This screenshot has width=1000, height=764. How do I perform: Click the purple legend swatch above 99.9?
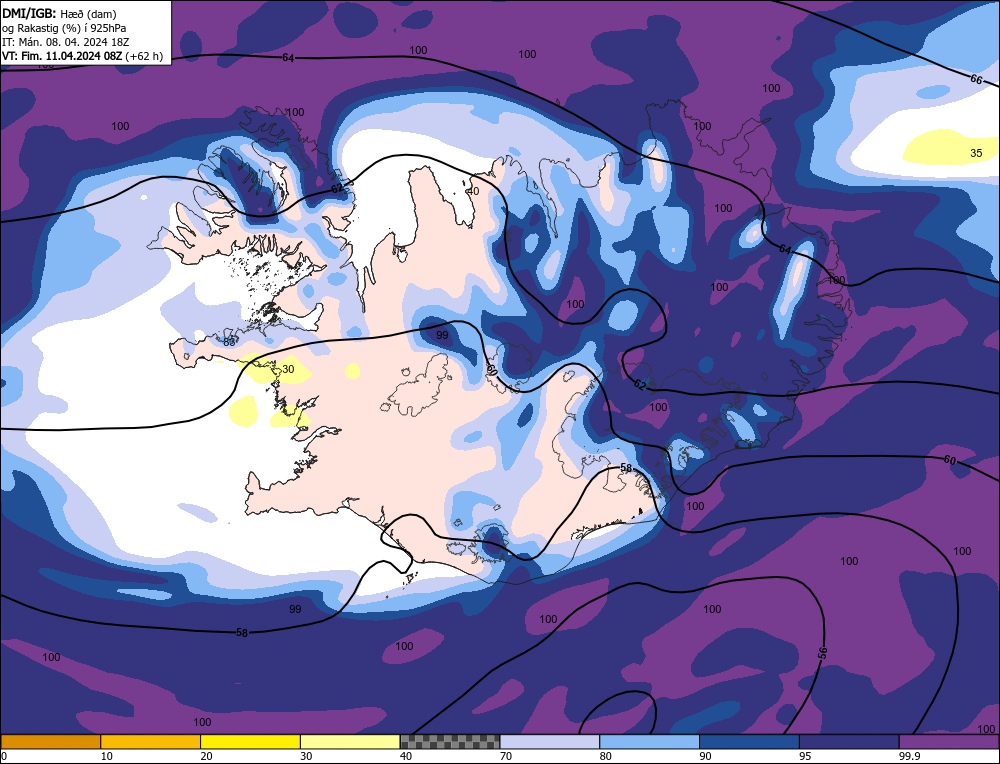click(949, 741)
